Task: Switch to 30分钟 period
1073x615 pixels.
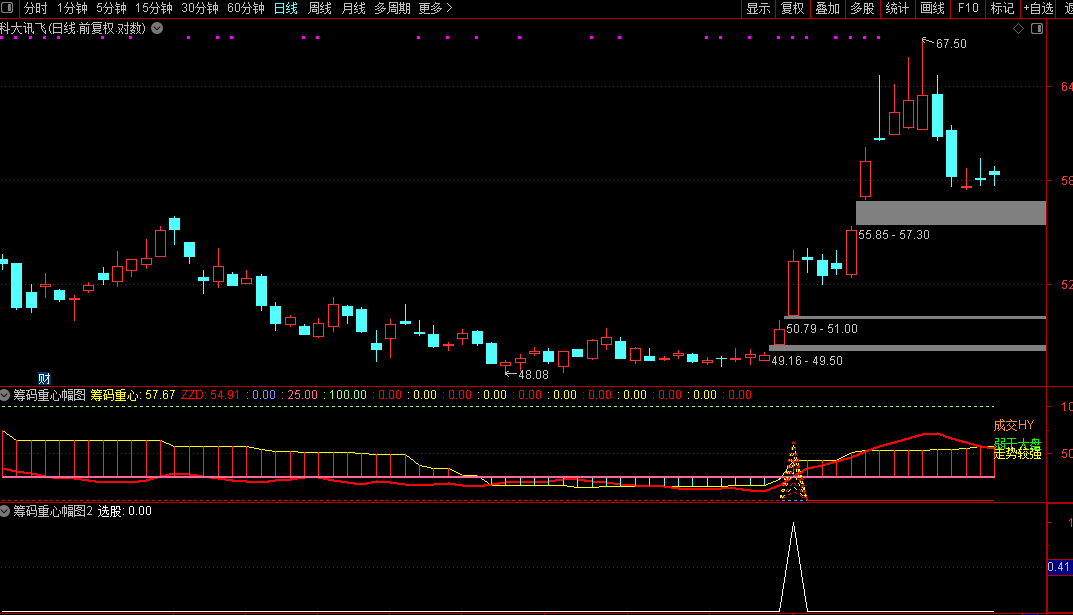Action: tap(200, 8)
